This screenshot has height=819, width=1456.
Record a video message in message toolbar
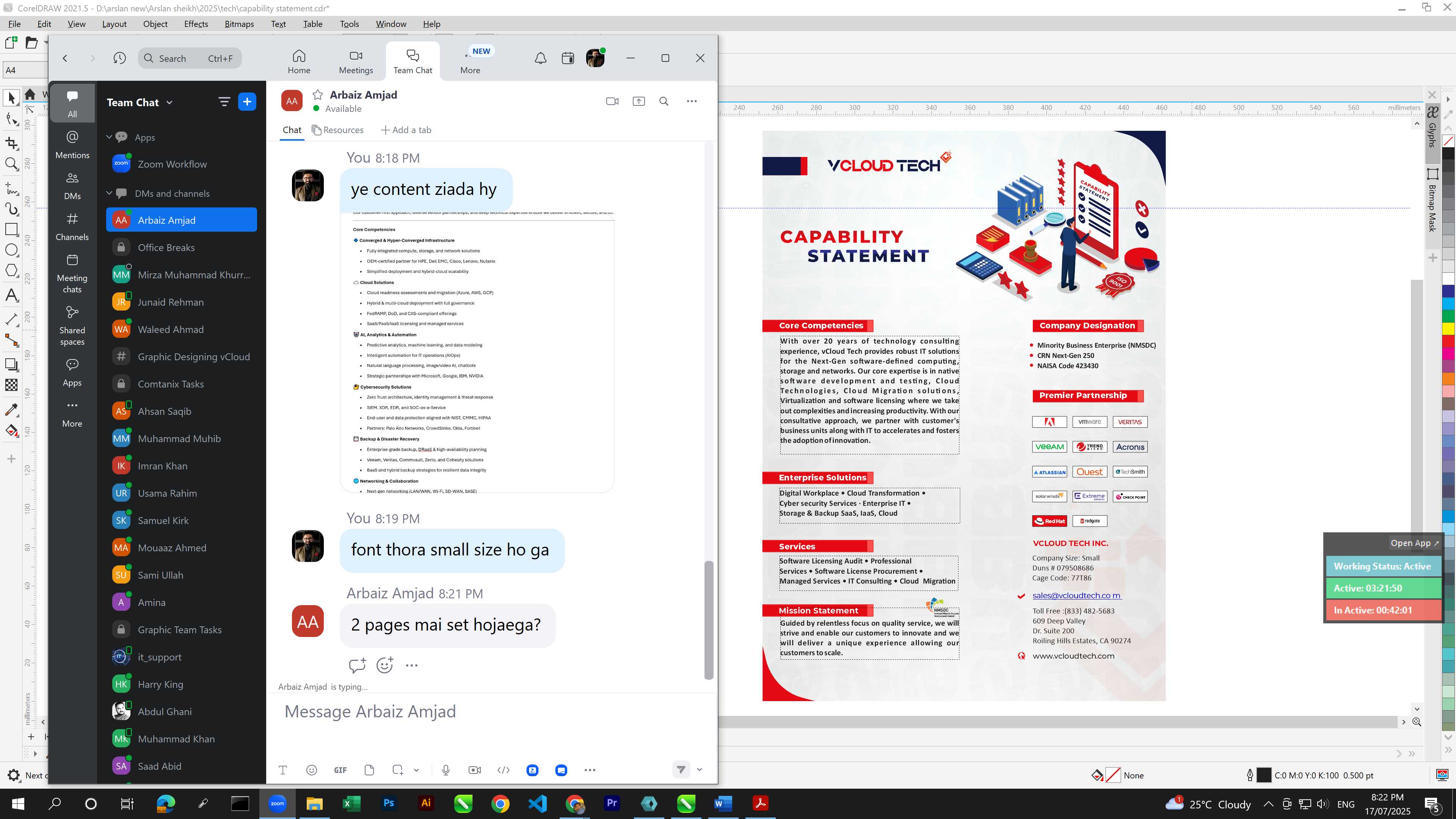pos(475,770)
